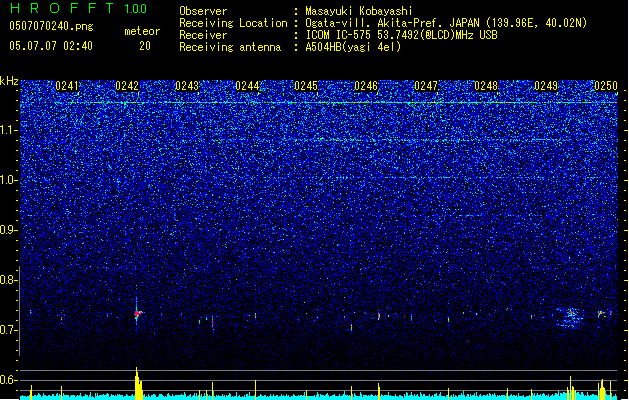Click the Receiver label
The image size is (629, 400).
click(x=203, y=35)
